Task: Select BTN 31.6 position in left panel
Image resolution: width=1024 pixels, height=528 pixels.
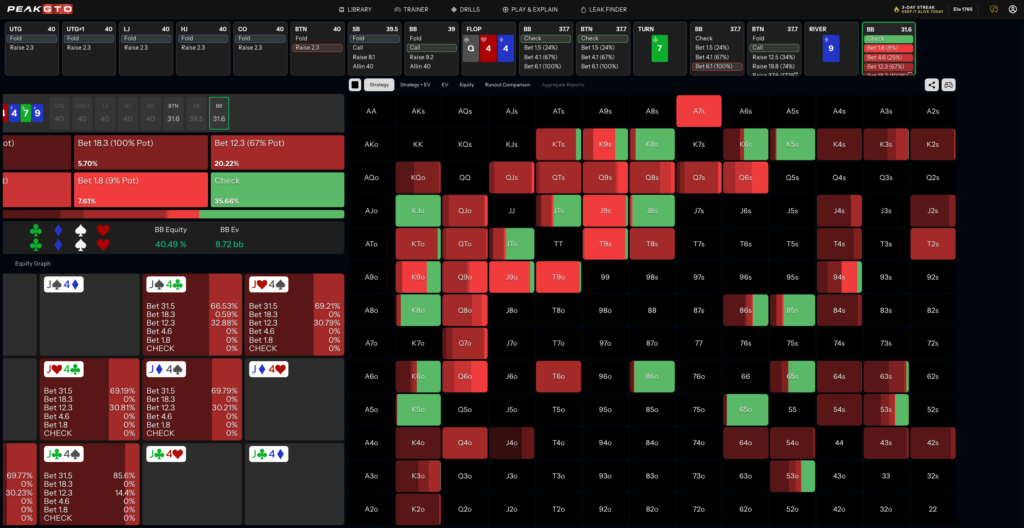Action: coord(173,112)
